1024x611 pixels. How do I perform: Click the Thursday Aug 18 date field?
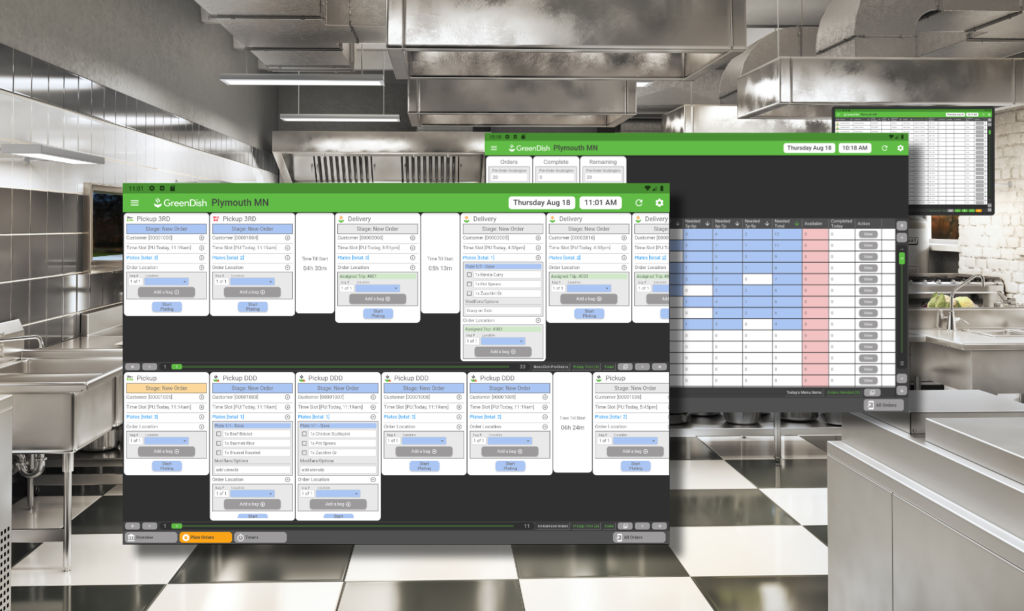pos(539,202)
